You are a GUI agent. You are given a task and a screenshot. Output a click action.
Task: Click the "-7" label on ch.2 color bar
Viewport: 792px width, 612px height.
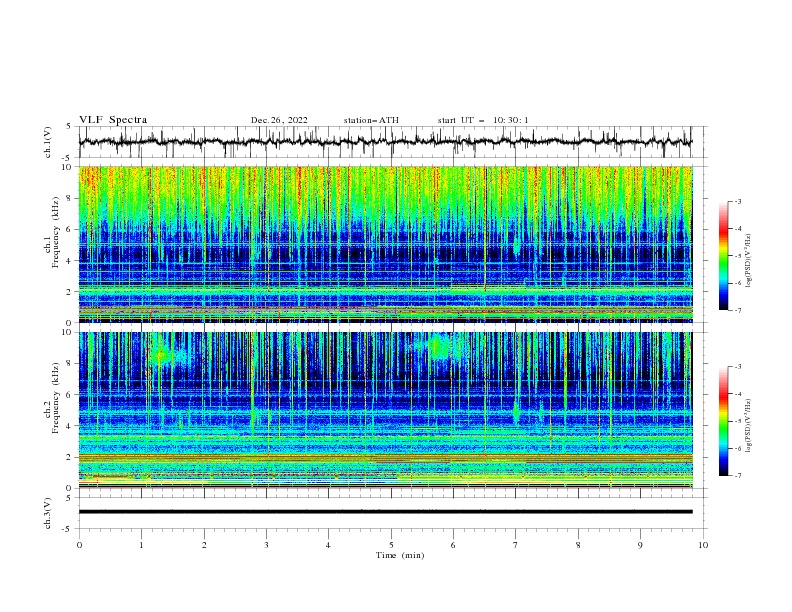[737, 476]
